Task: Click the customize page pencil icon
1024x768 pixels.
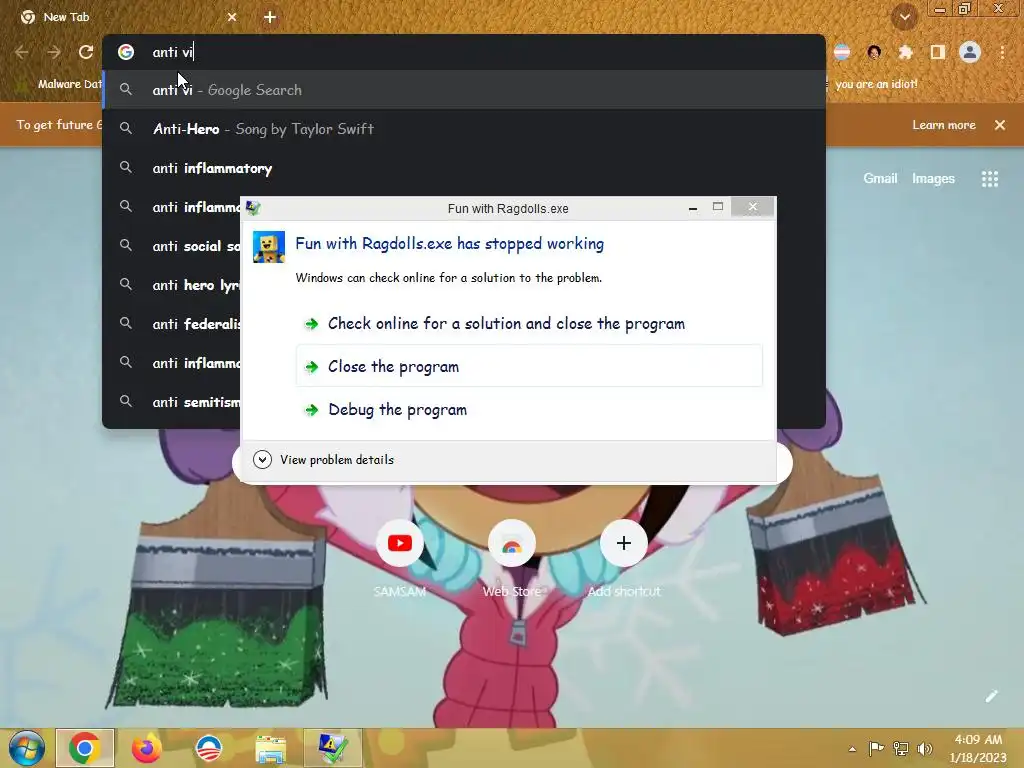Action: pos(991,696)
